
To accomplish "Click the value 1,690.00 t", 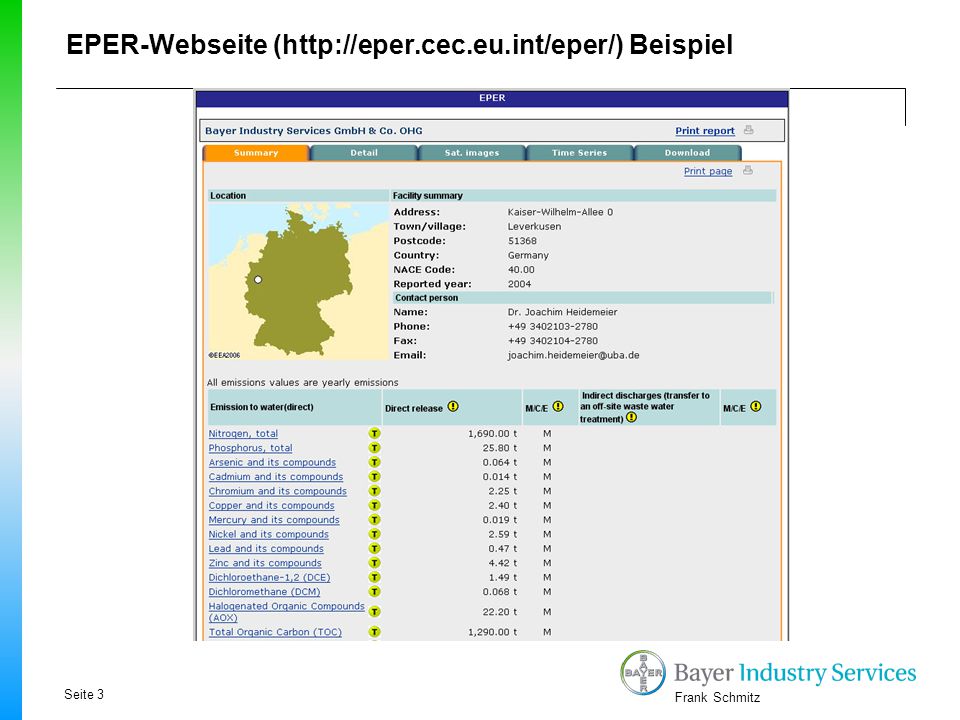I will click(492, 433).
